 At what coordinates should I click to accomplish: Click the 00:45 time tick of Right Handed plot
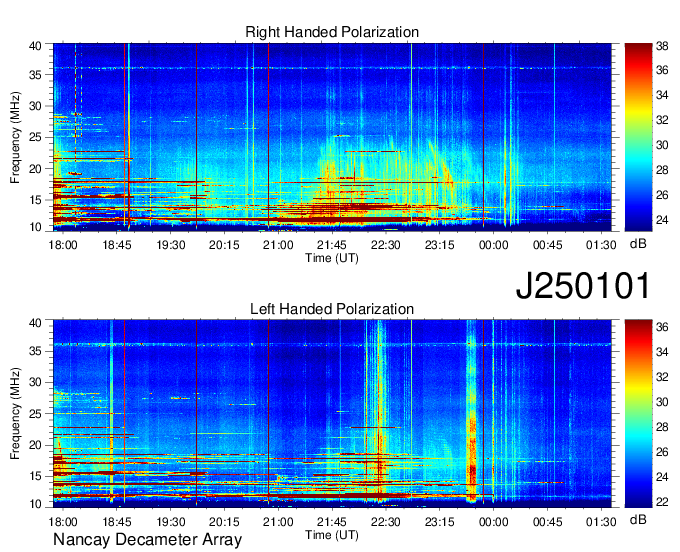tap(547, 245)
